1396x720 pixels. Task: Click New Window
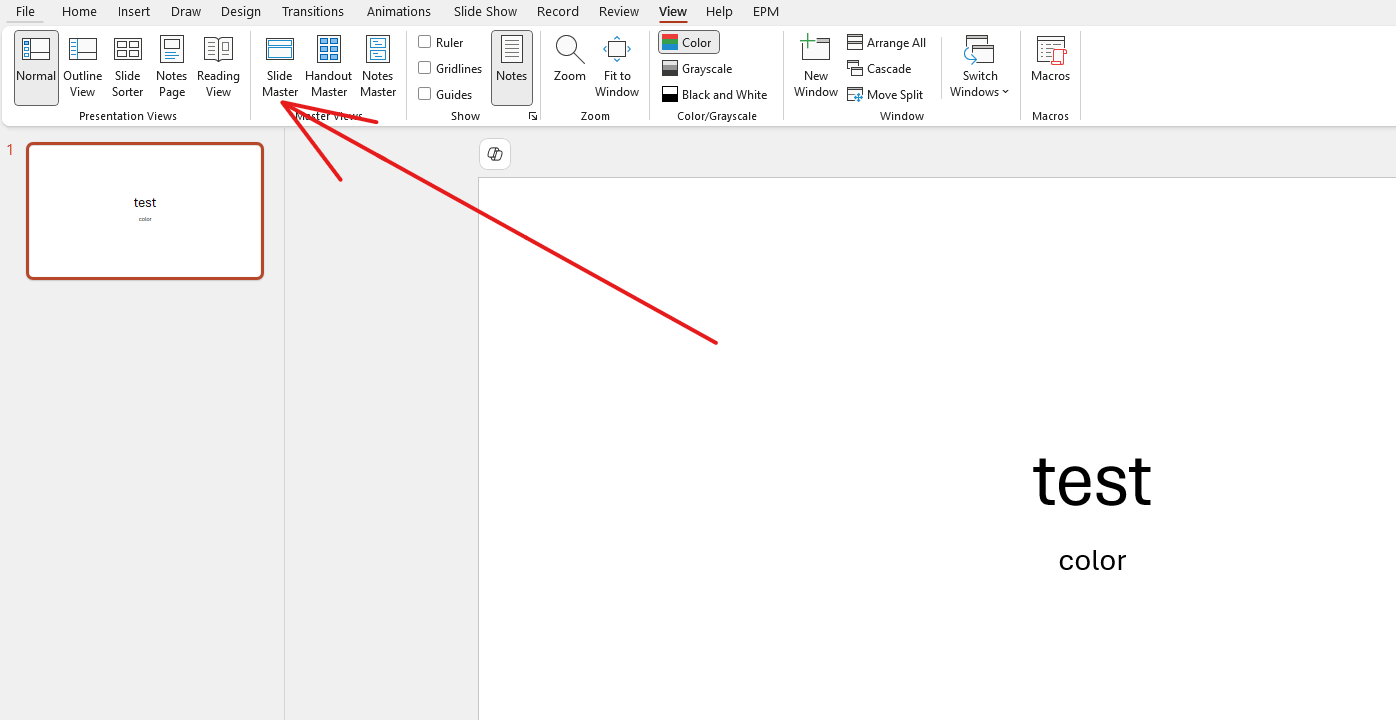[x=815, y=65]
